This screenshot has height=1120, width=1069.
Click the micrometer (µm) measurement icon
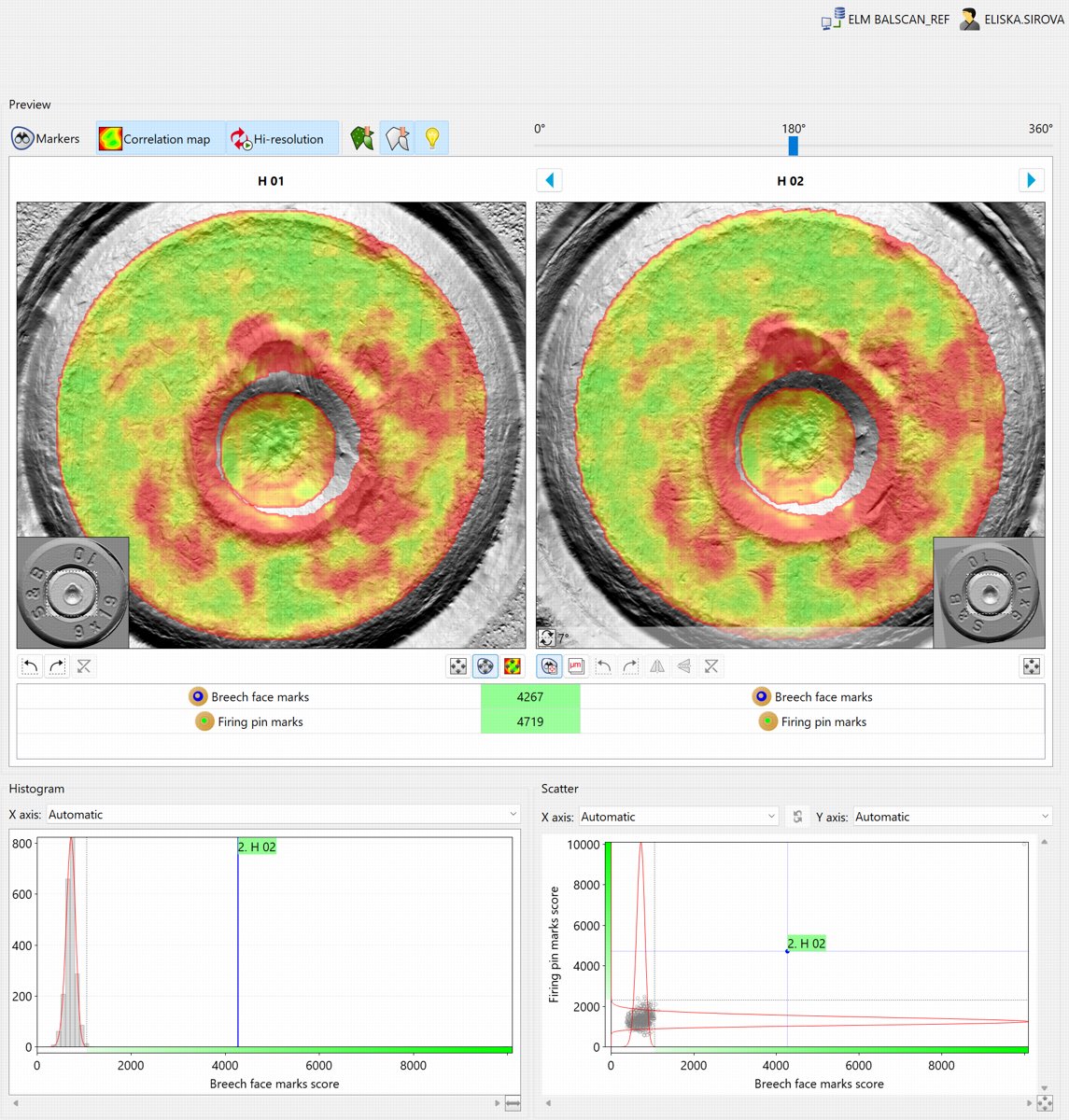click(x=576, y=666)
